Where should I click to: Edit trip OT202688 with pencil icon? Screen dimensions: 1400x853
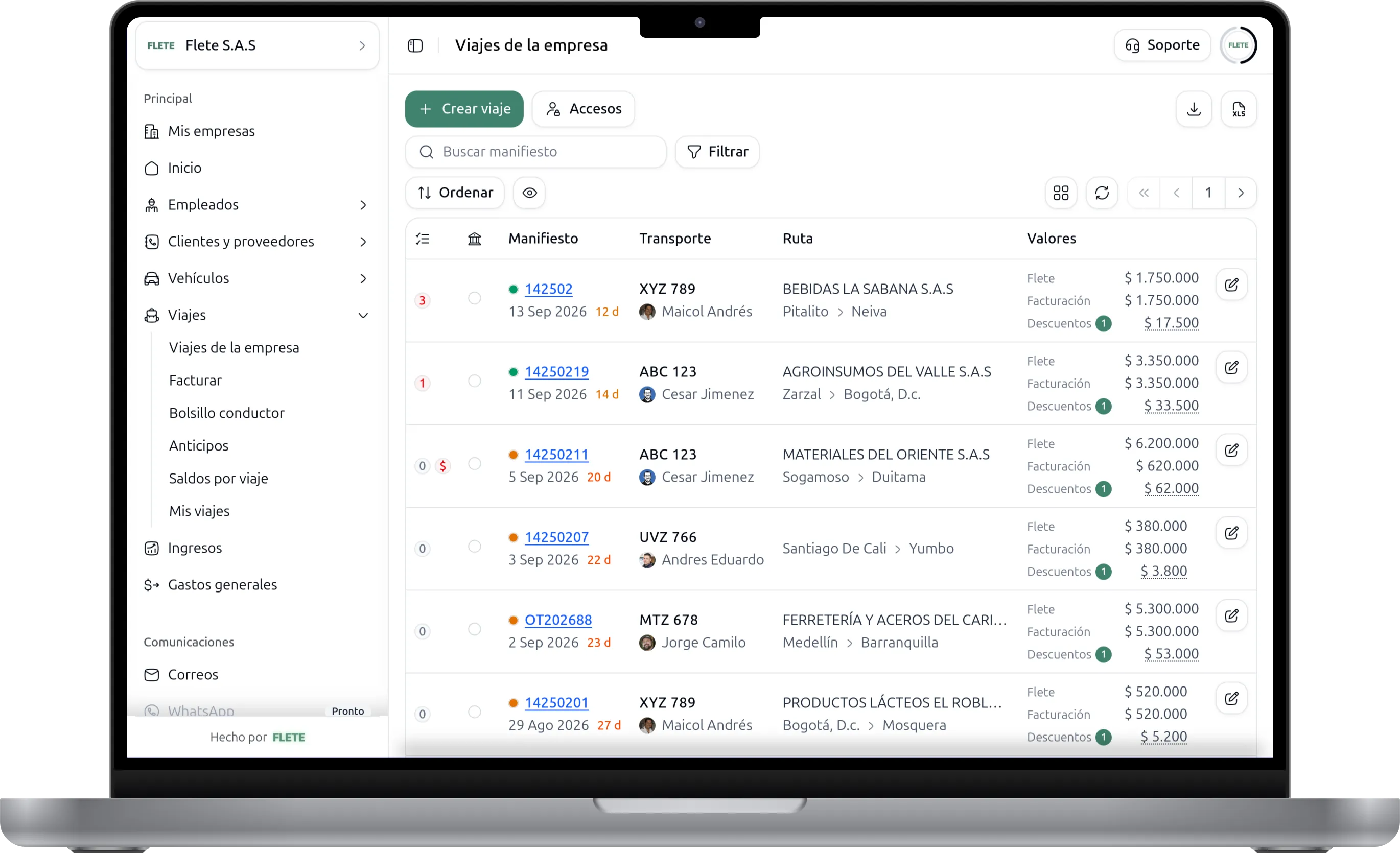1231,616
